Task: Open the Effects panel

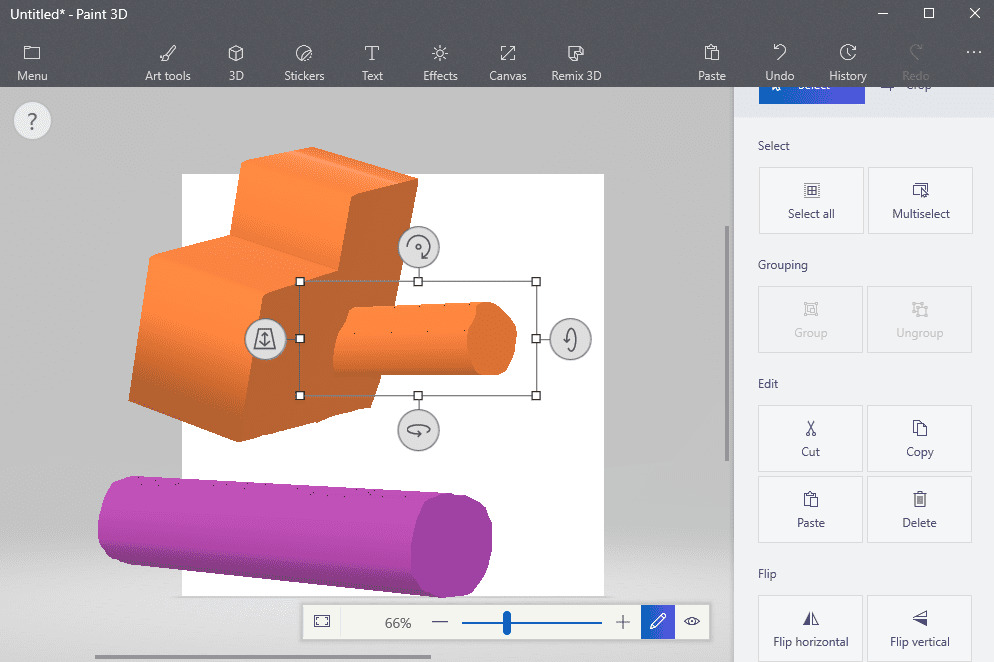Action: pyautogui.click(x=440, y=62)
